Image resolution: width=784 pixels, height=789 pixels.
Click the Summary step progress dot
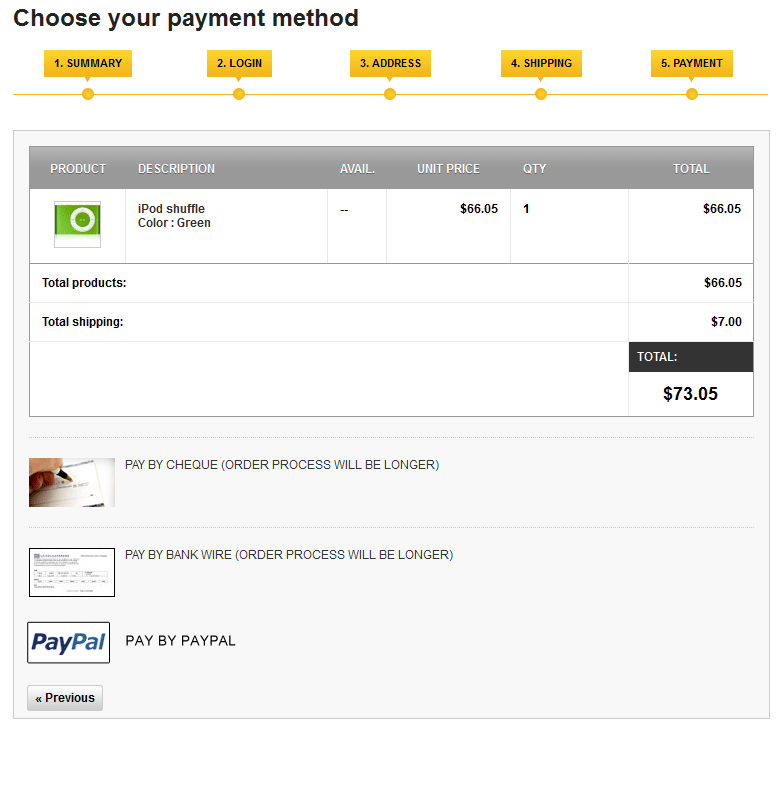point(88,94)
